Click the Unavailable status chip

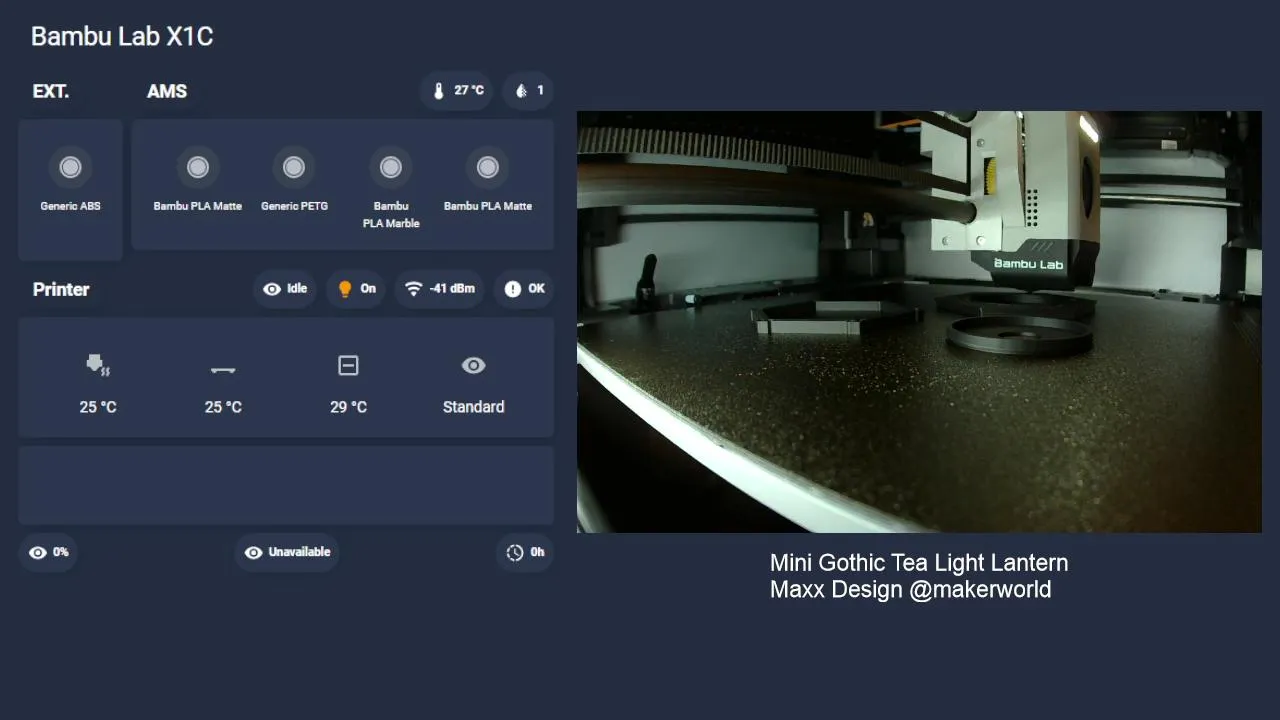(287, 552)
